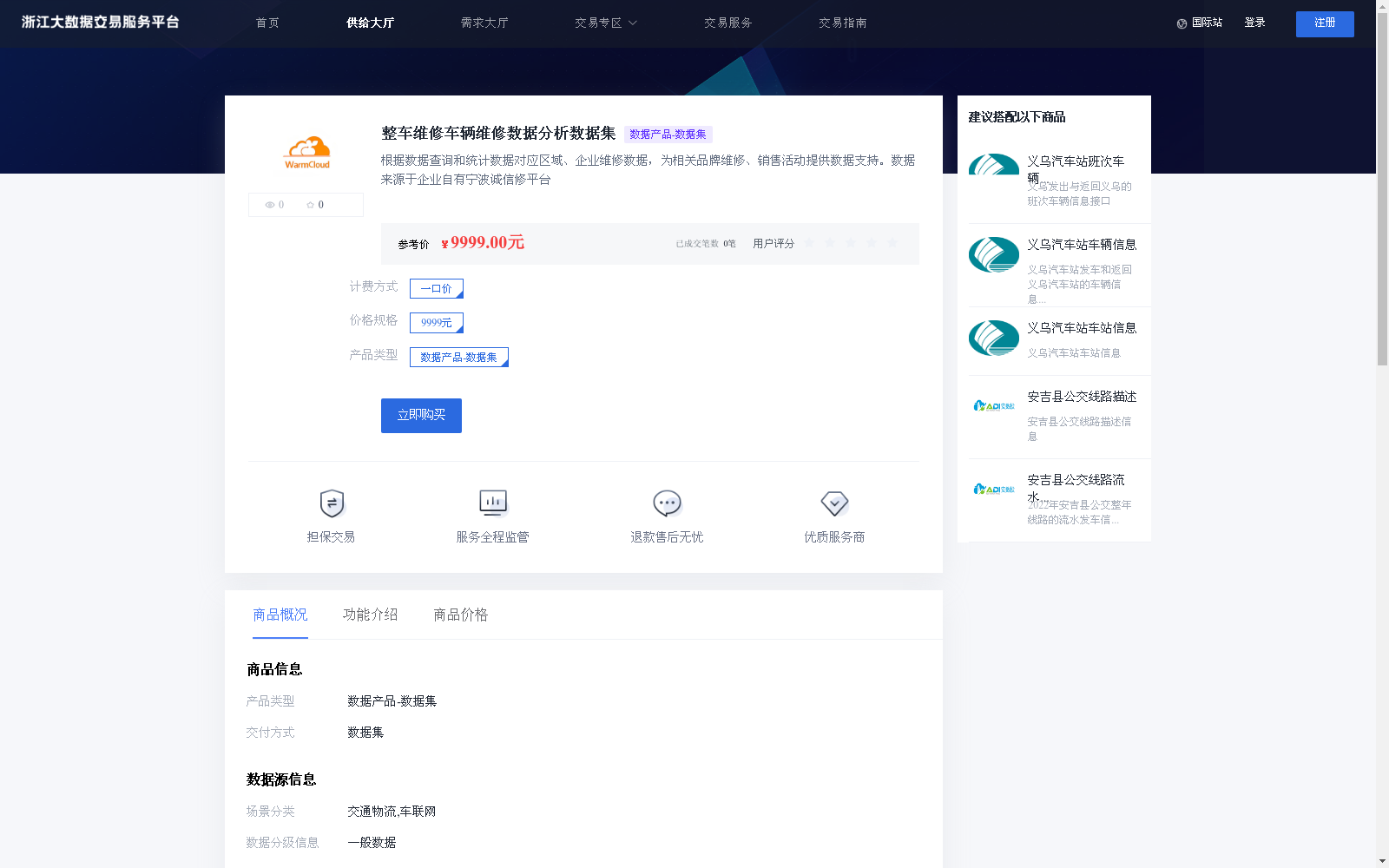
Task: Open 义乌汽车站车站信息 title link
Action: [x=1082, y=328]
